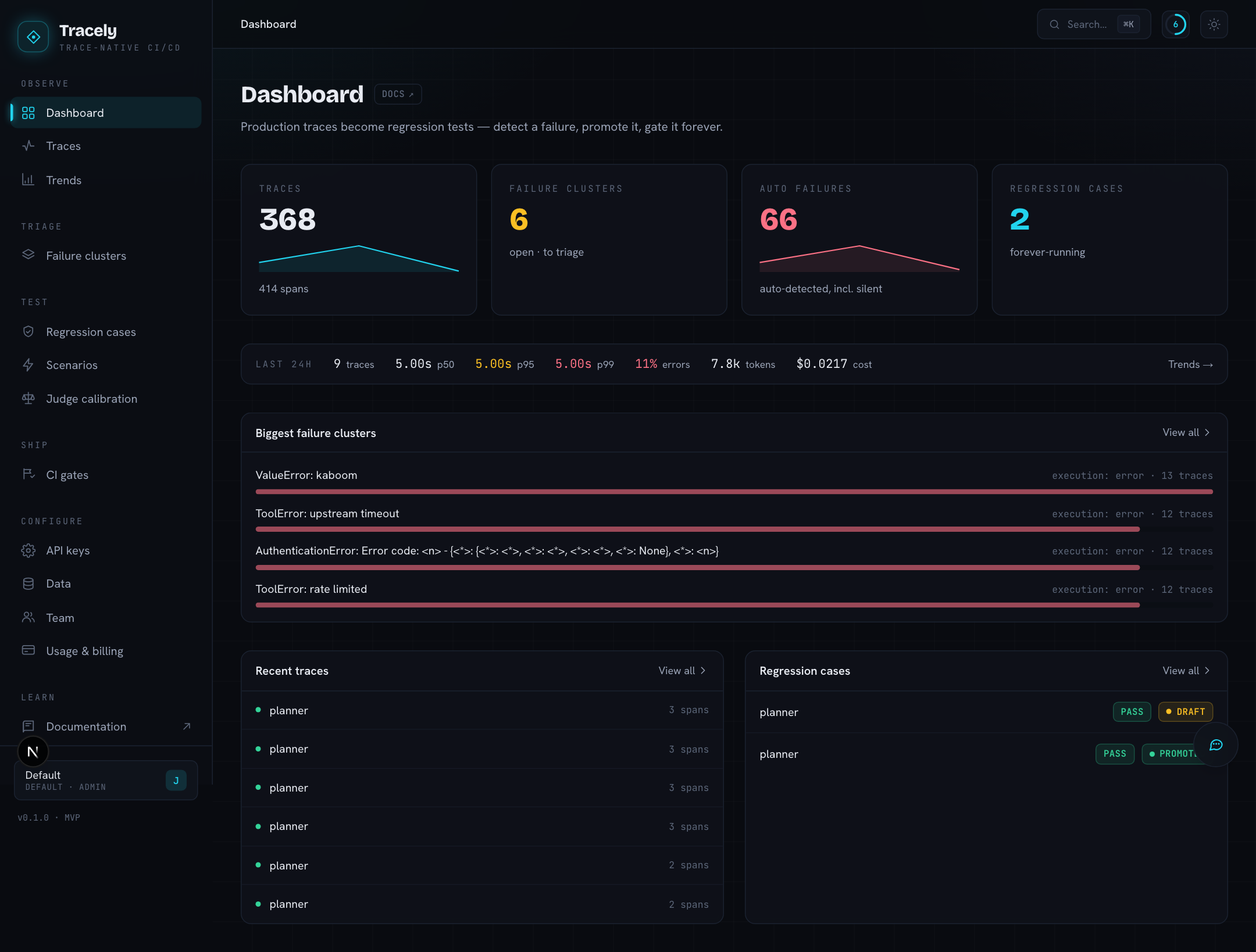Open the Dashboard menu item
Image resolution: width=1256 pixels, height=952 pixels.
tap(106, 113)
